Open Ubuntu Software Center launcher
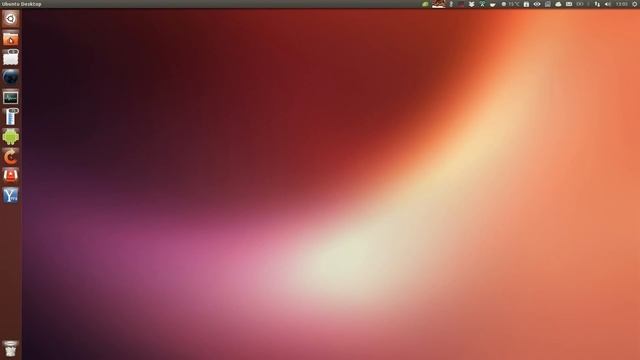640x360 pixels. 11,176
